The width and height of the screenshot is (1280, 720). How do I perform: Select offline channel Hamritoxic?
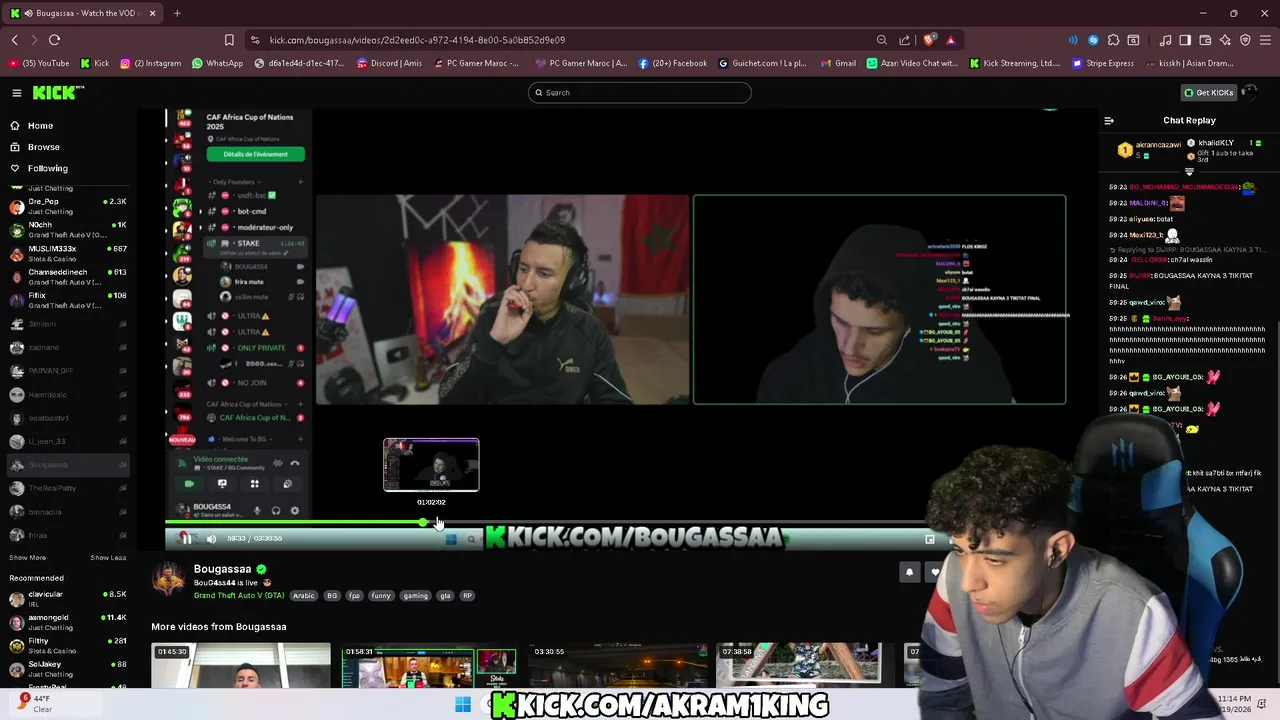(x=68, y=394)
